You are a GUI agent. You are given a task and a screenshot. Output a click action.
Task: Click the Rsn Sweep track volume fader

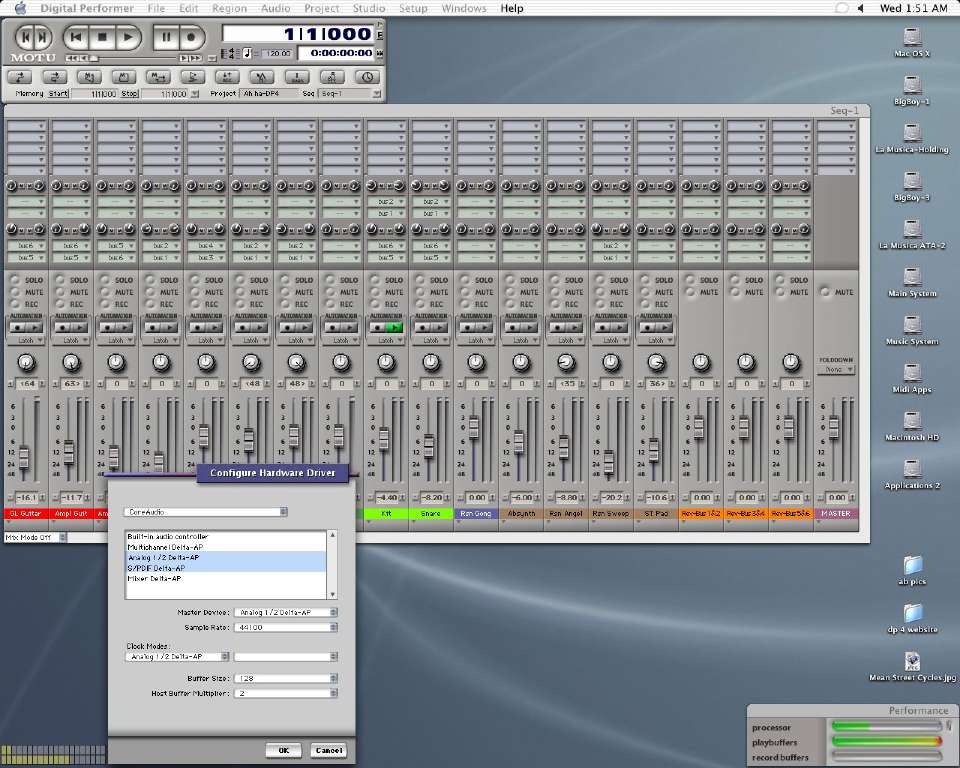coord(609,461)
